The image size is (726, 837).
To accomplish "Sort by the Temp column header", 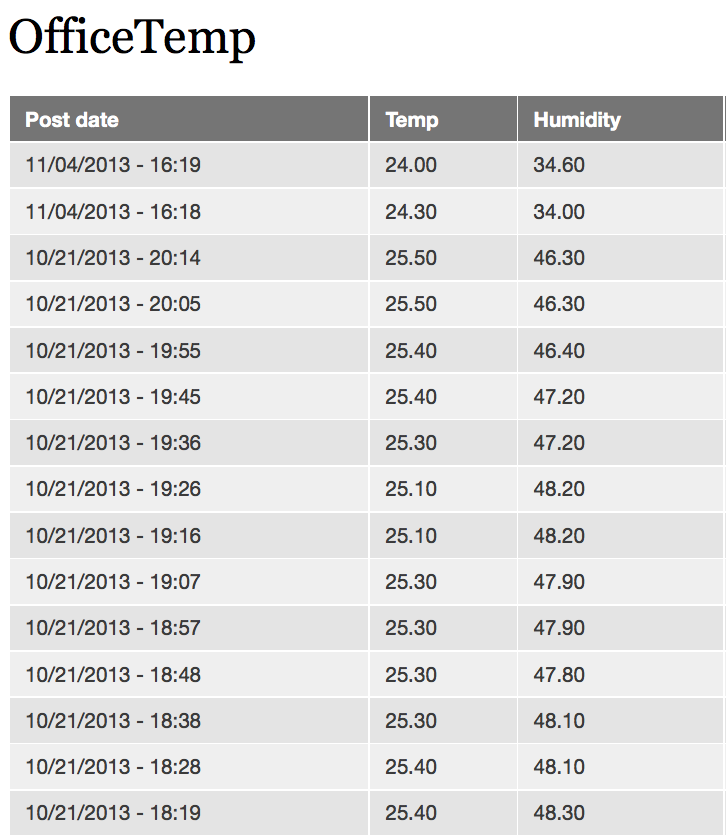I will pyautogui.click(x=412, y=120).
